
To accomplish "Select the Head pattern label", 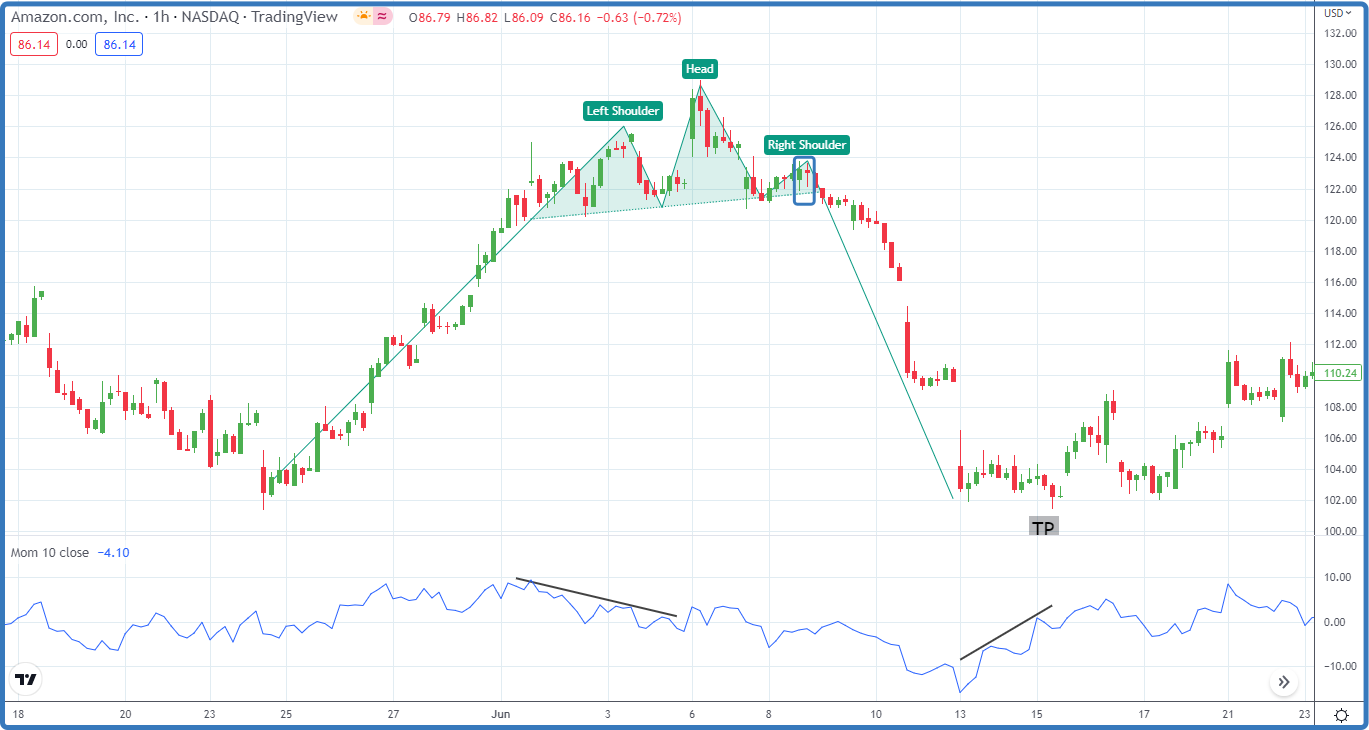I will point(700,69).
